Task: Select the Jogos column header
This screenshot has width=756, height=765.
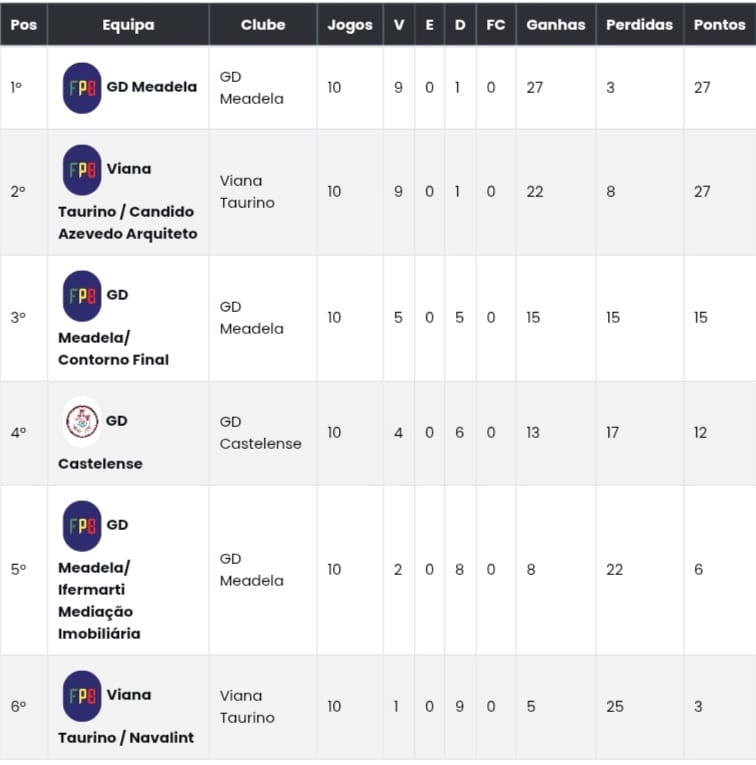Action: coord(350,25)
